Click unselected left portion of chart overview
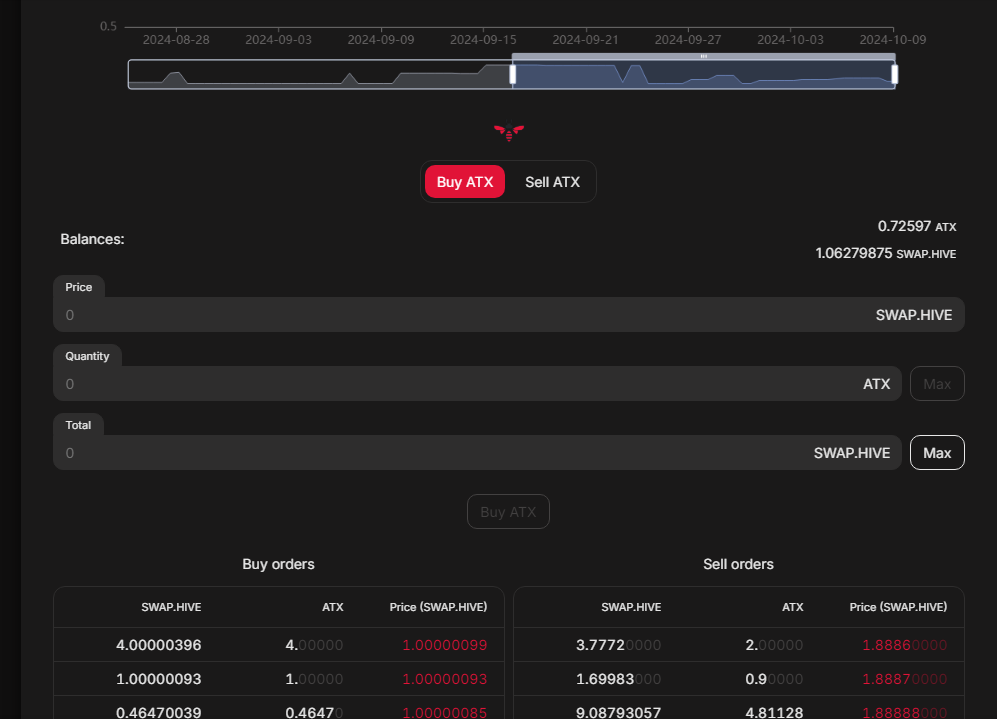Screen dimensions: 997x719 (320, 74)
